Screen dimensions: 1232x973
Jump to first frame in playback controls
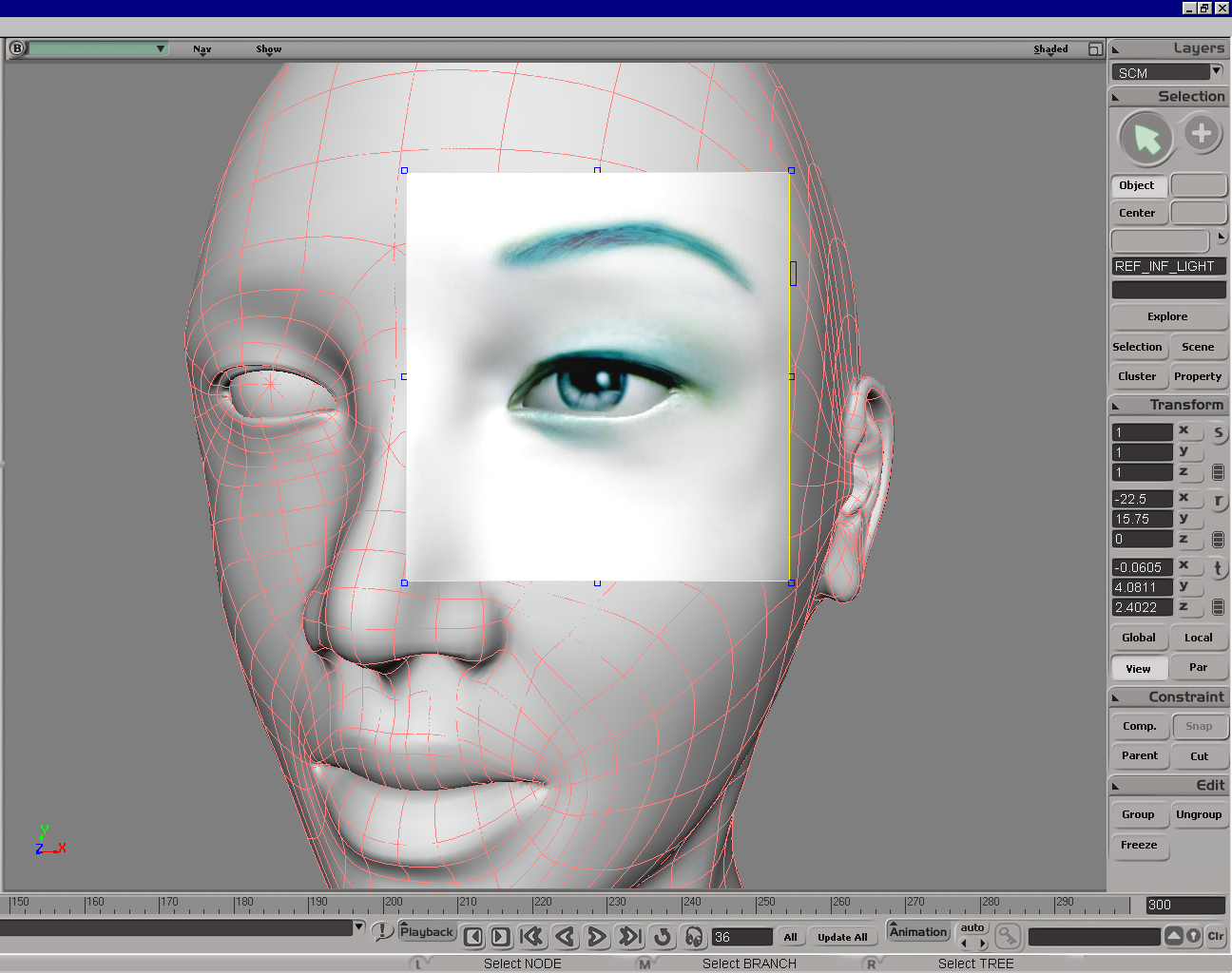[532, 937]
